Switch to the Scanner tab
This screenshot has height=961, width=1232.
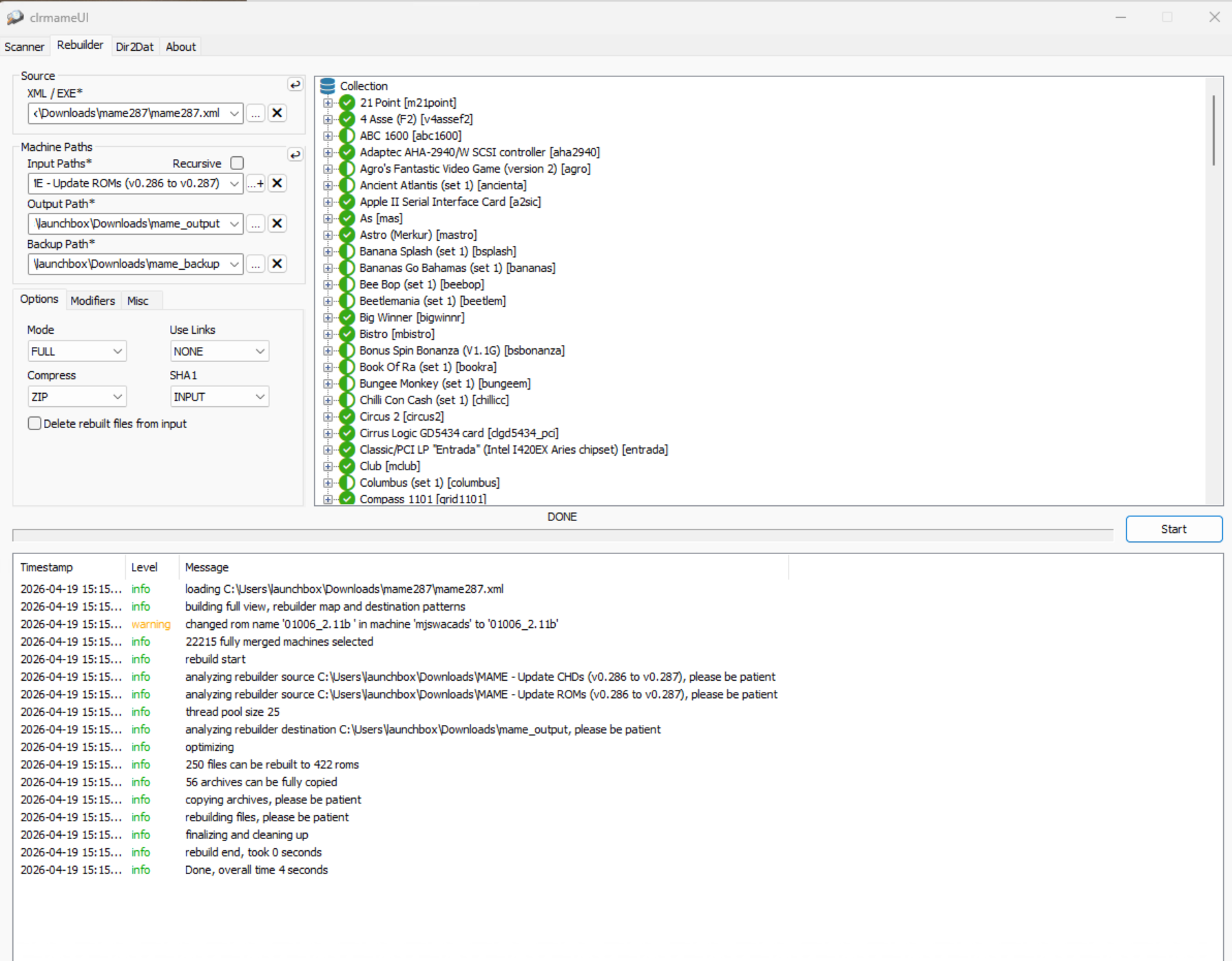click(x=24, y=47)
